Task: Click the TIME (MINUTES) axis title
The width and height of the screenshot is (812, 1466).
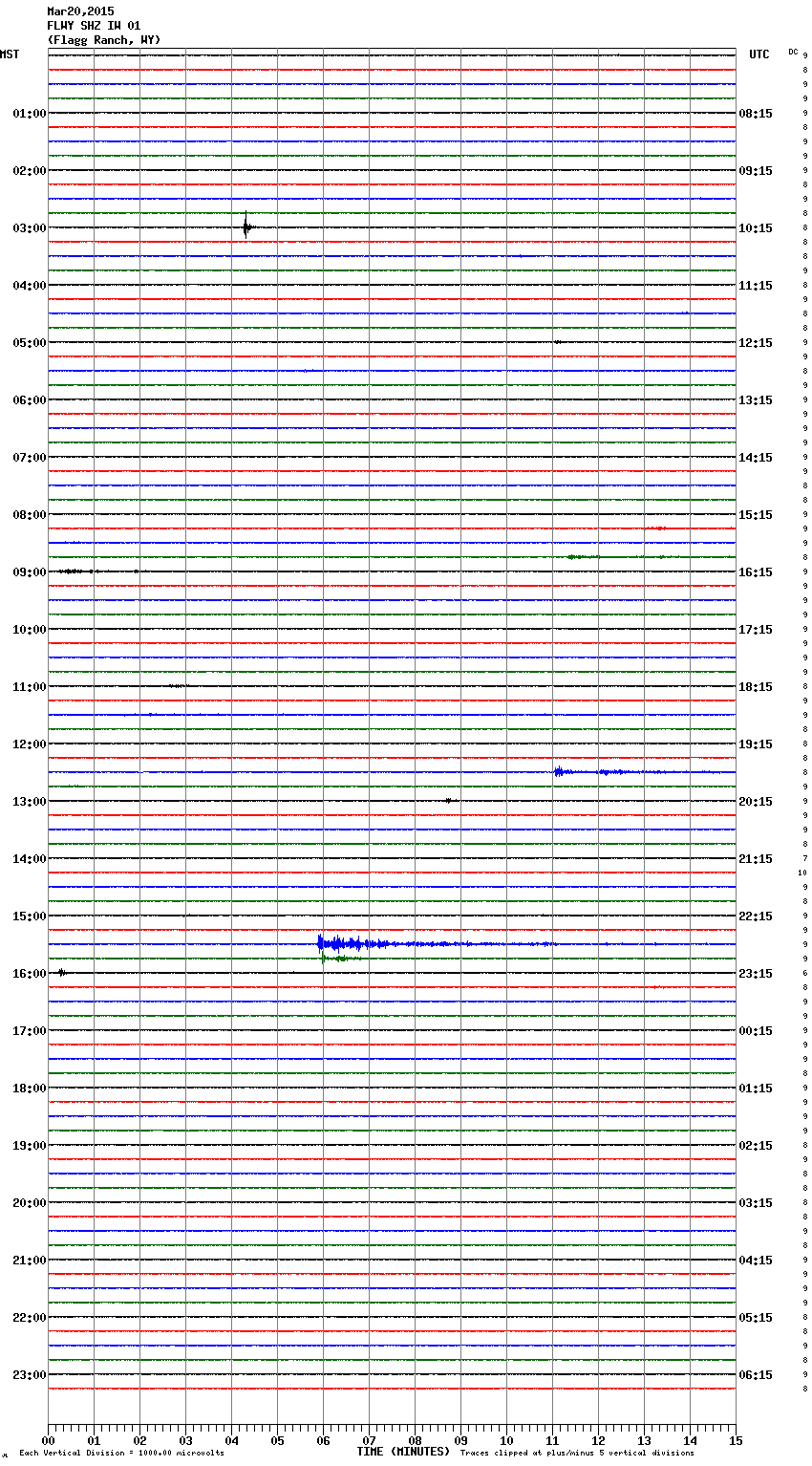Action: [x=403, y=1452]
